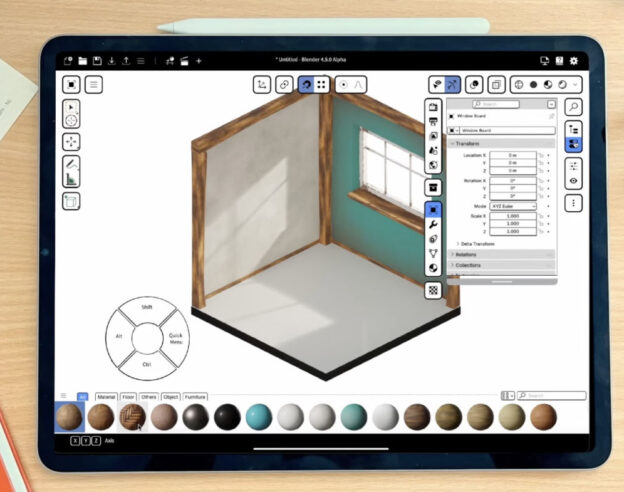Toggle the viewport gizmo button
Viewport: 624px width, 492px height.
[452, 84]
